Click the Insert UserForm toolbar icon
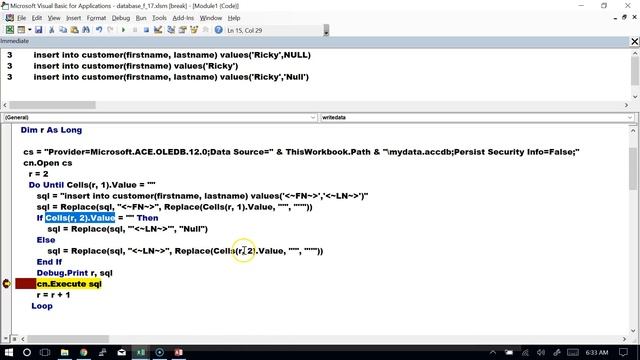Viewport: 640px width, 360px height. (21, 30)
